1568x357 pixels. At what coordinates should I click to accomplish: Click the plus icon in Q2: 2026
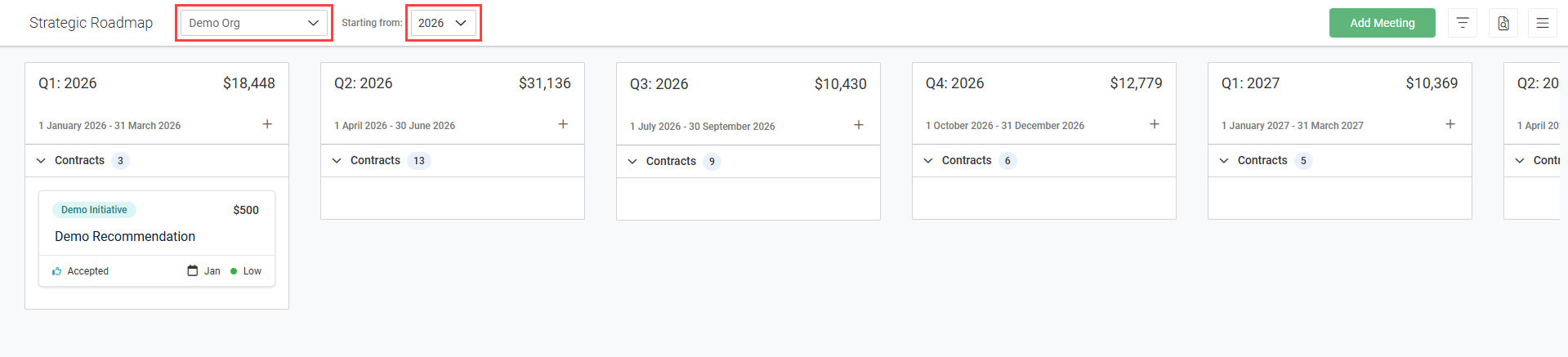563,124
